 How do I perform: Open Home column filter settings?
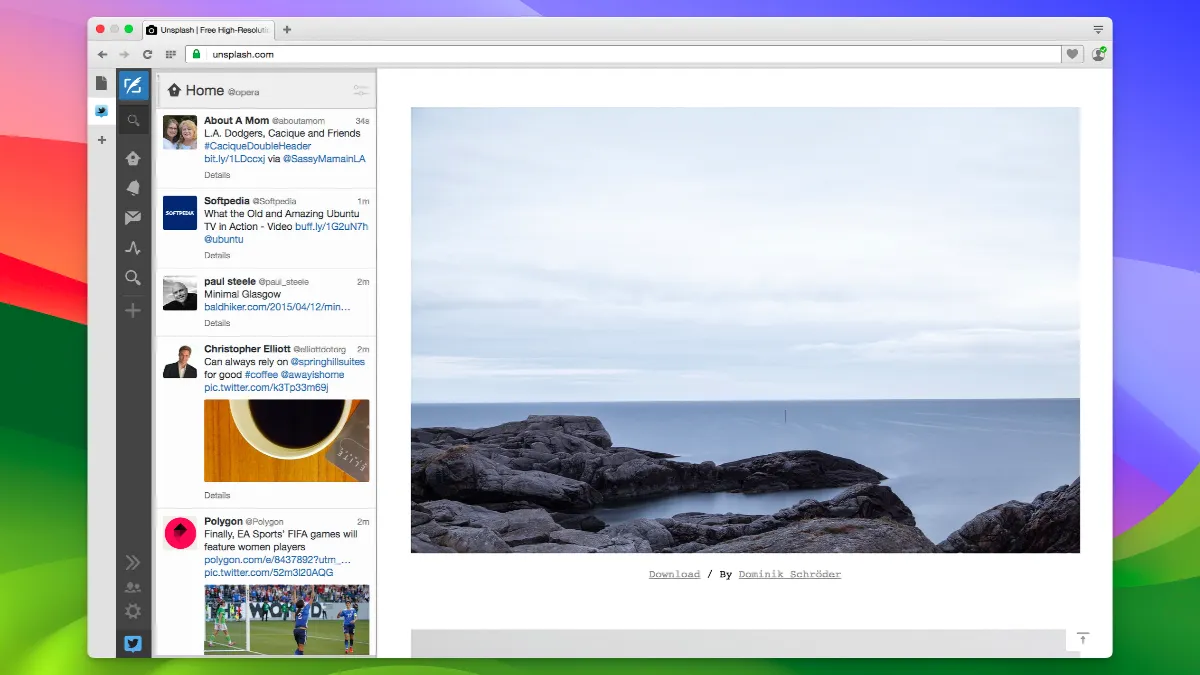pyautogui.click(x=361, y=91)
